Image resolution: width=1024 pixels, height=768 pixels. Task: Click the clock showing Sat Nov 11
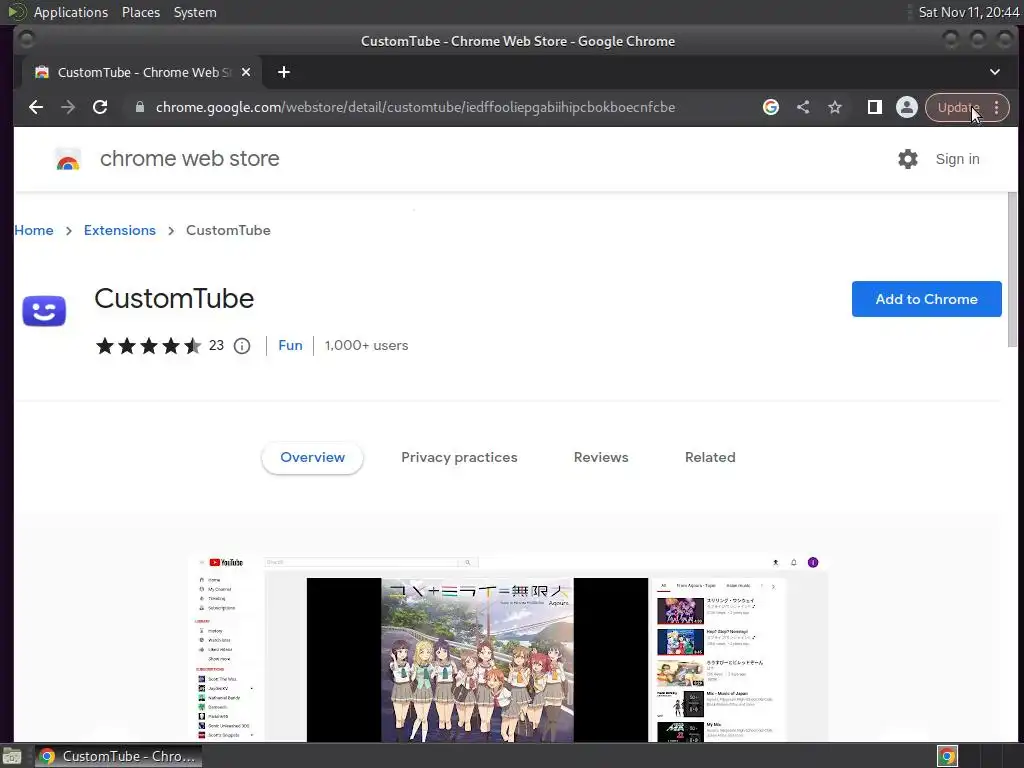pyautogui.click(x=968, y=12)
